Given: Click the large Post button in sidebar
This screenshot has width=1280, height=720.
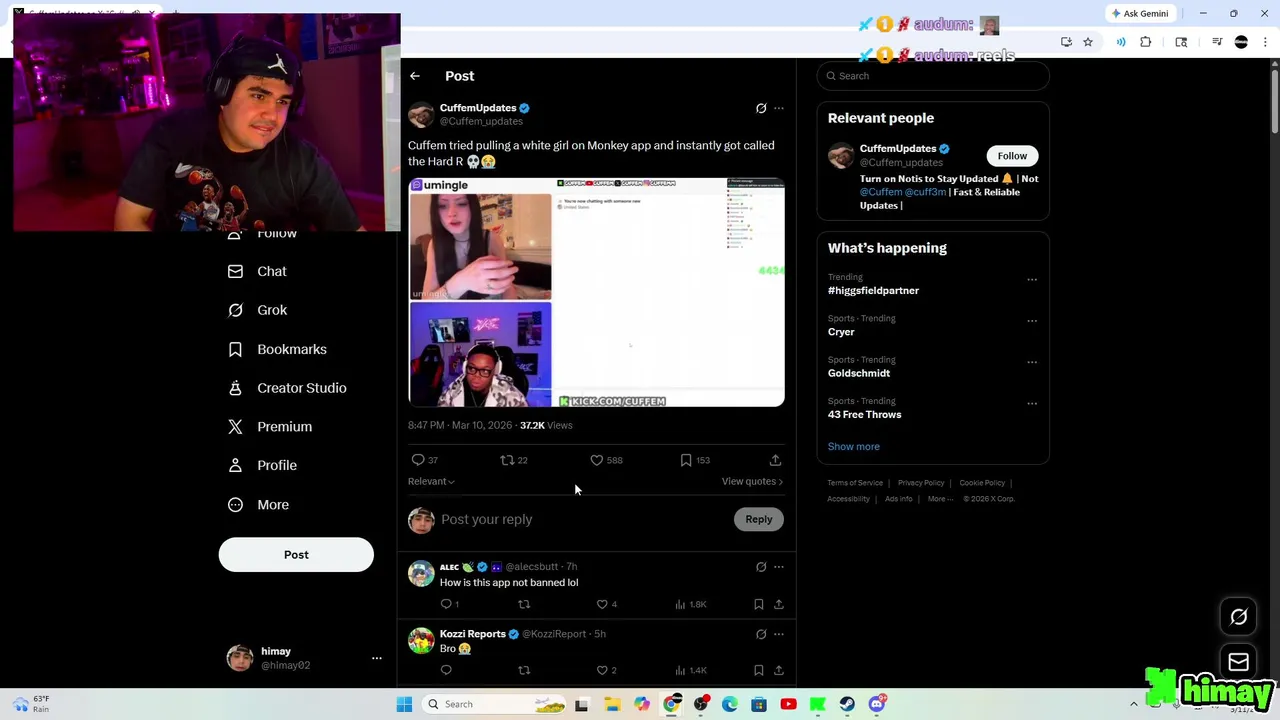Looking at the screenshot, I should (296, 555).
